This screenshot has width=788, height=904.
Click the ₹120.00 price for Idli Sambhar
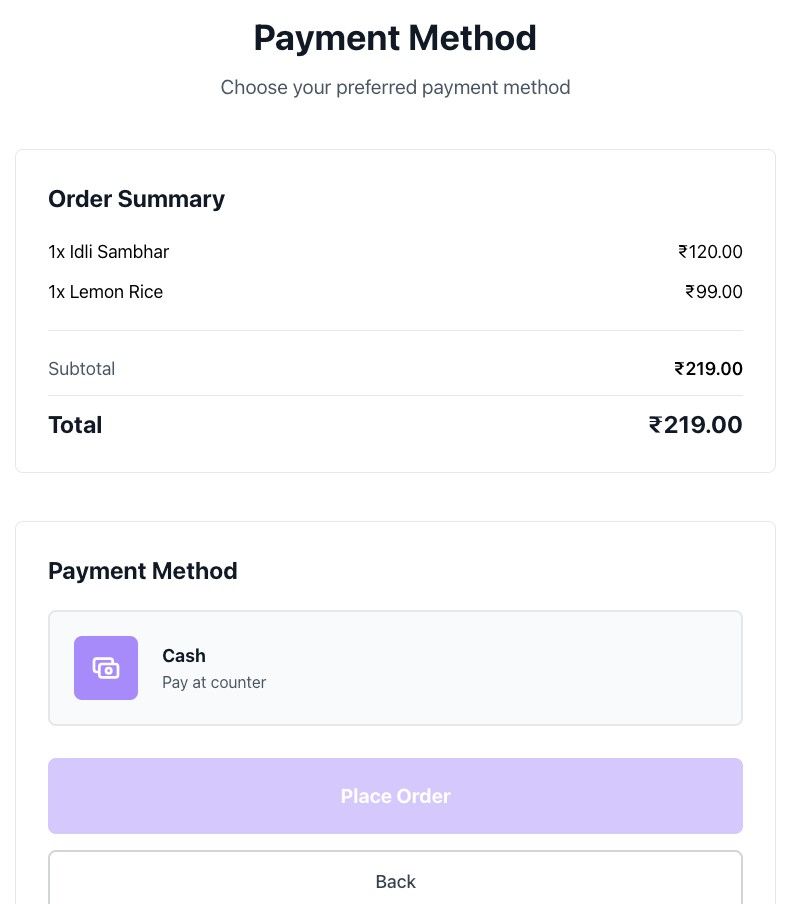click(x=711, y=252)
